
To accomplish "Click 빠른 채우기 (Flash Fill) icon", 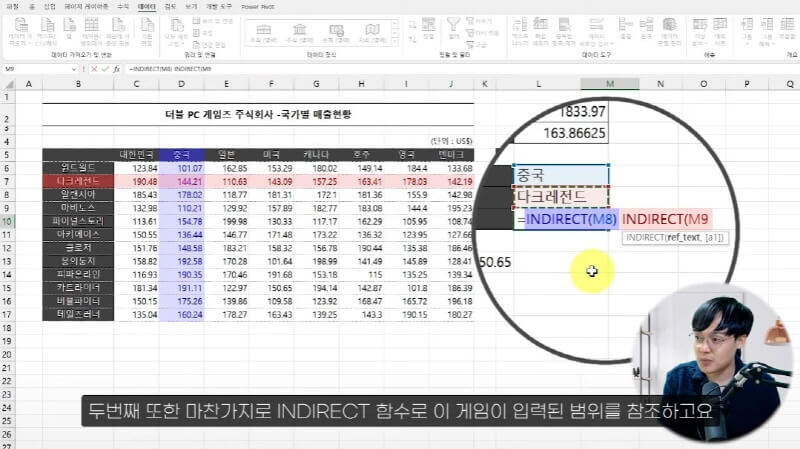I will (x=540, y=32).
